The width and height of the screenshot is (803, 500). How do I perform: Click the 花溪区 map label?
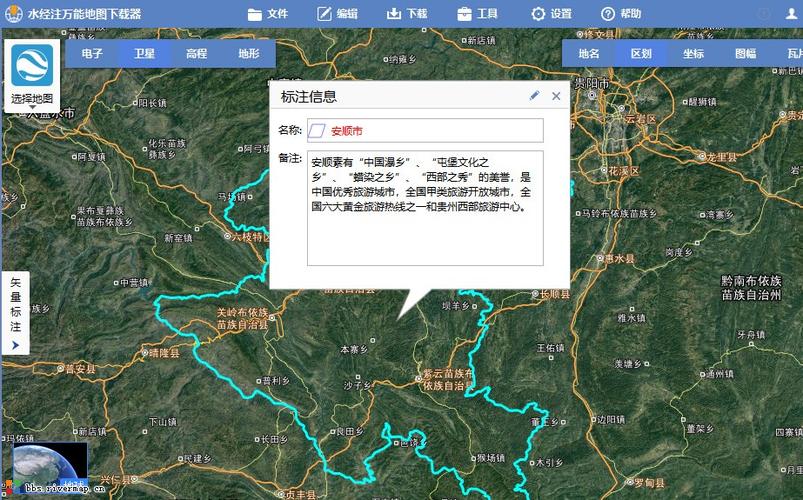pyautogui.click(x=624, y=171)
